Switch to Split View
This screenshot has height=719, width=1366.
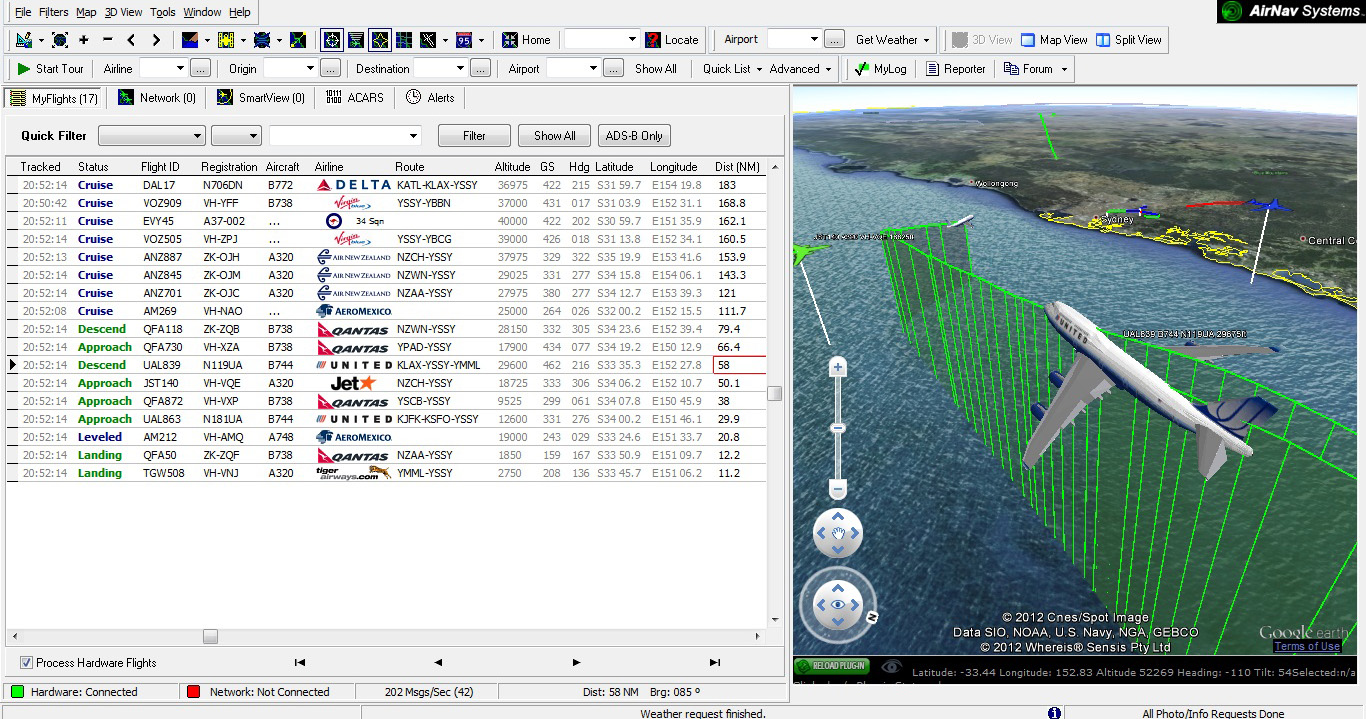tap(1129, 40)
